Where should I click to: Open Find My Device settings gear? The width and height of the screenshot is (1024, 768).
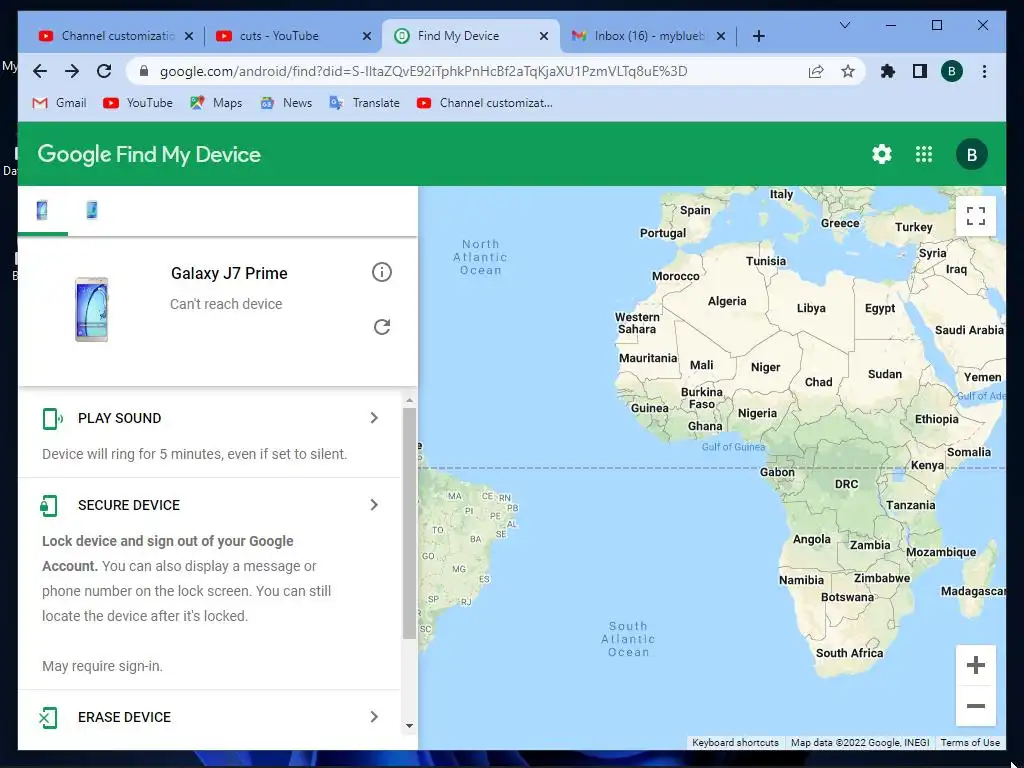pos(882,155)
